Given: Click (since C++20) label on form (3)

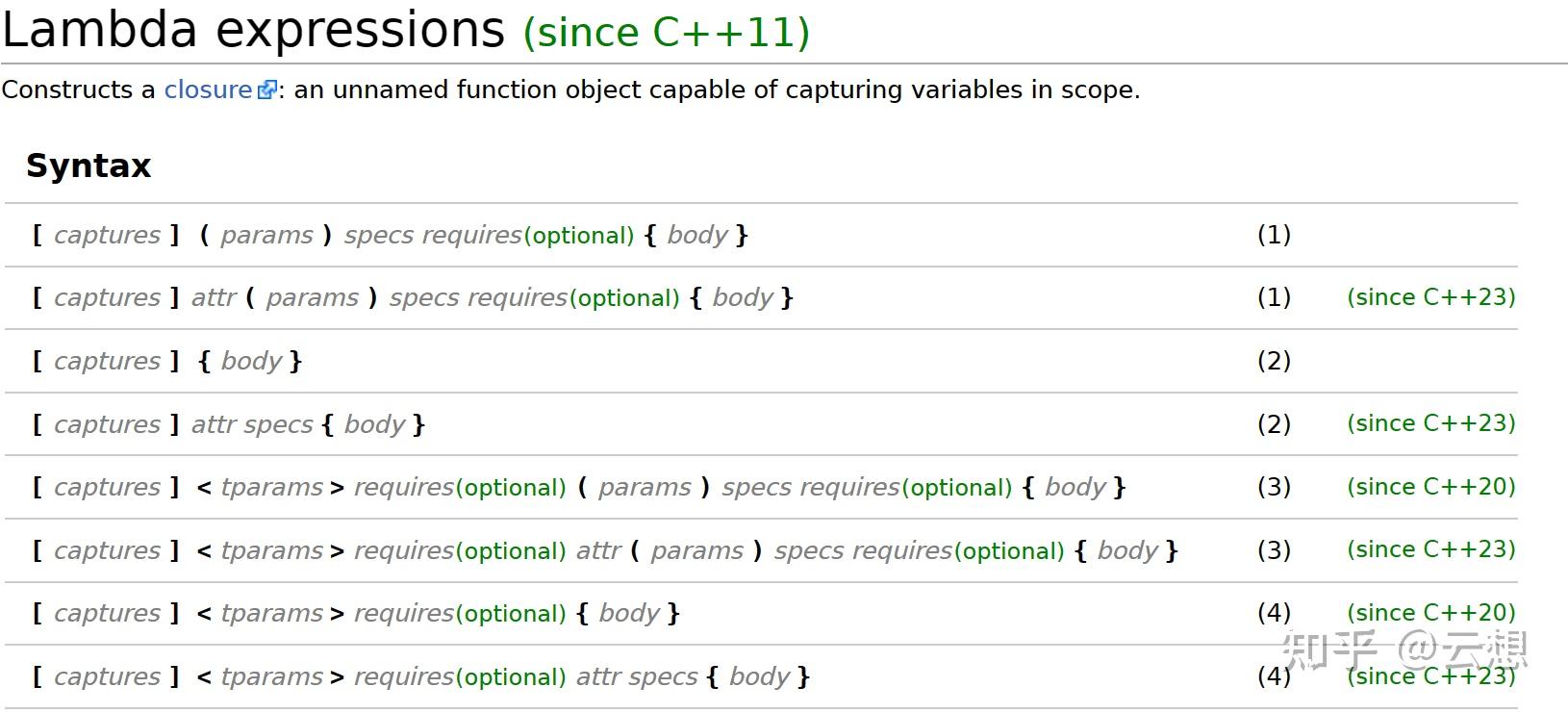Looking at the screenshot, I should (1430, 487).
